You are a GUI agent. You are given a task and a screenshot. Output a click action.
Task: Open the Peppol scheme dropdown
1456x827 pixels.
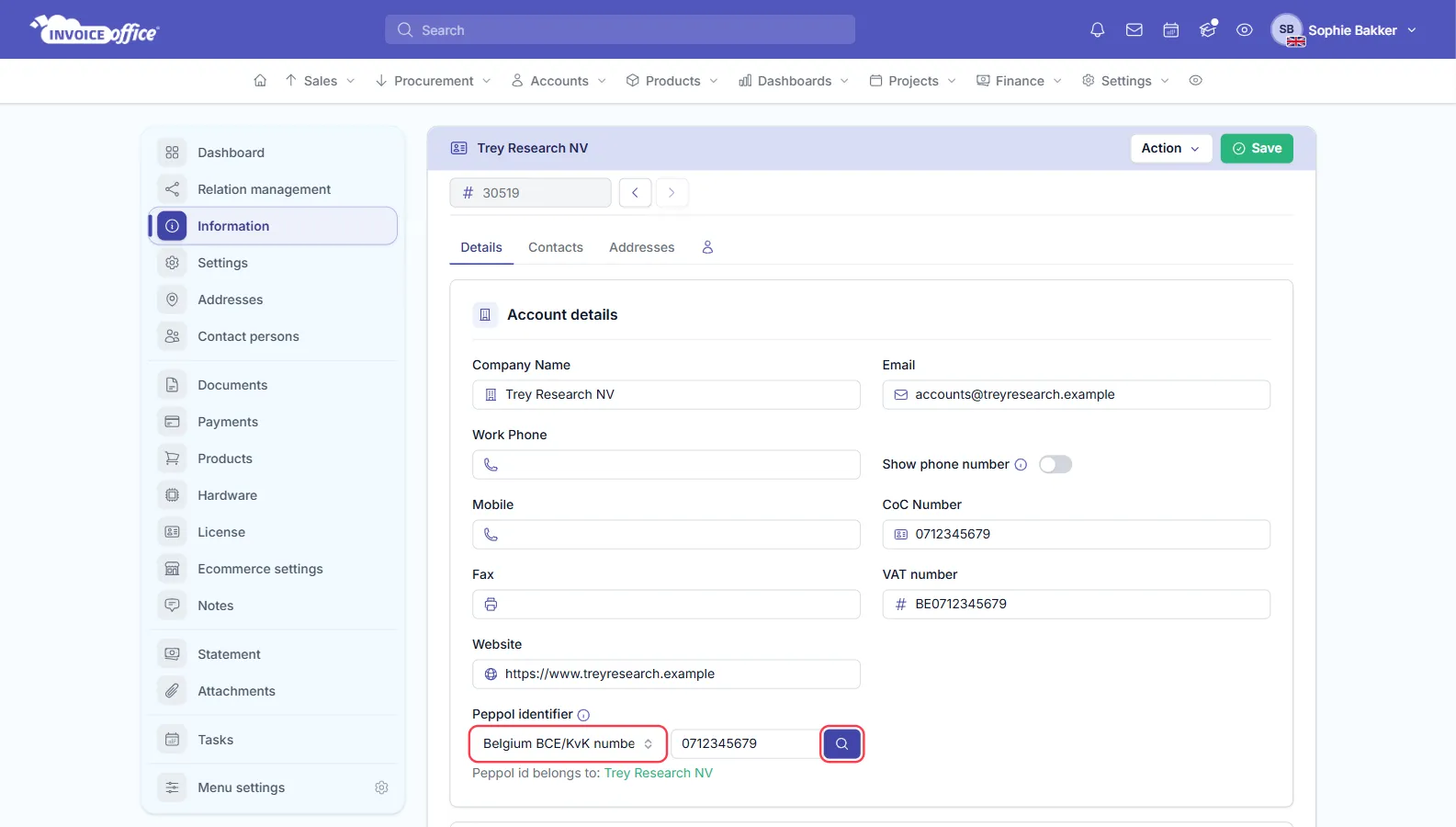(568, 743)
